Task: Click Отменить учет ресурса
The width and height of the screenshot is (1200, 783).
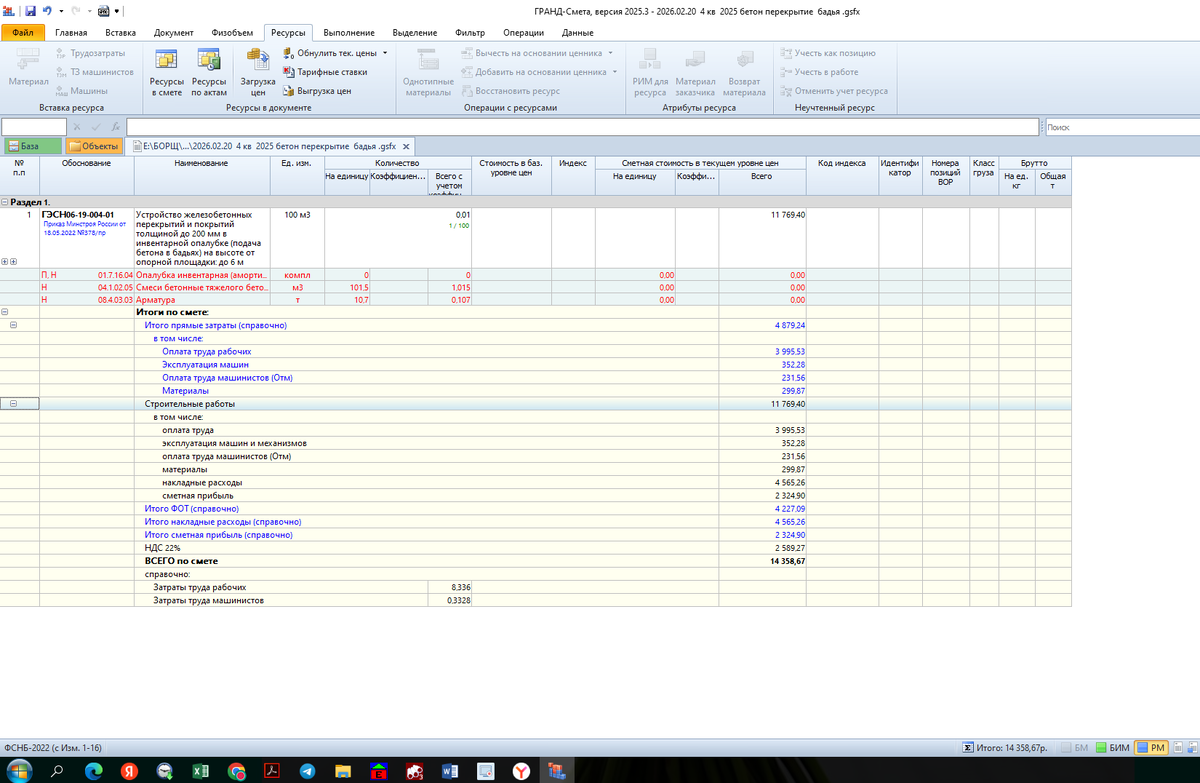Action: [x=834, y=91]
